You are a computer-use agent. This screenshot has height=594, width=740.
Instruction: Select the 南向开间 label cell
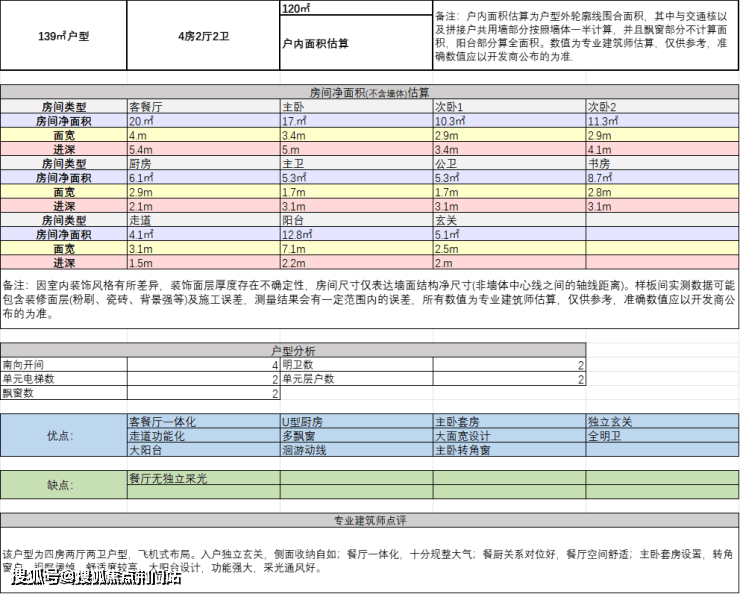click(x=63, y=366)
